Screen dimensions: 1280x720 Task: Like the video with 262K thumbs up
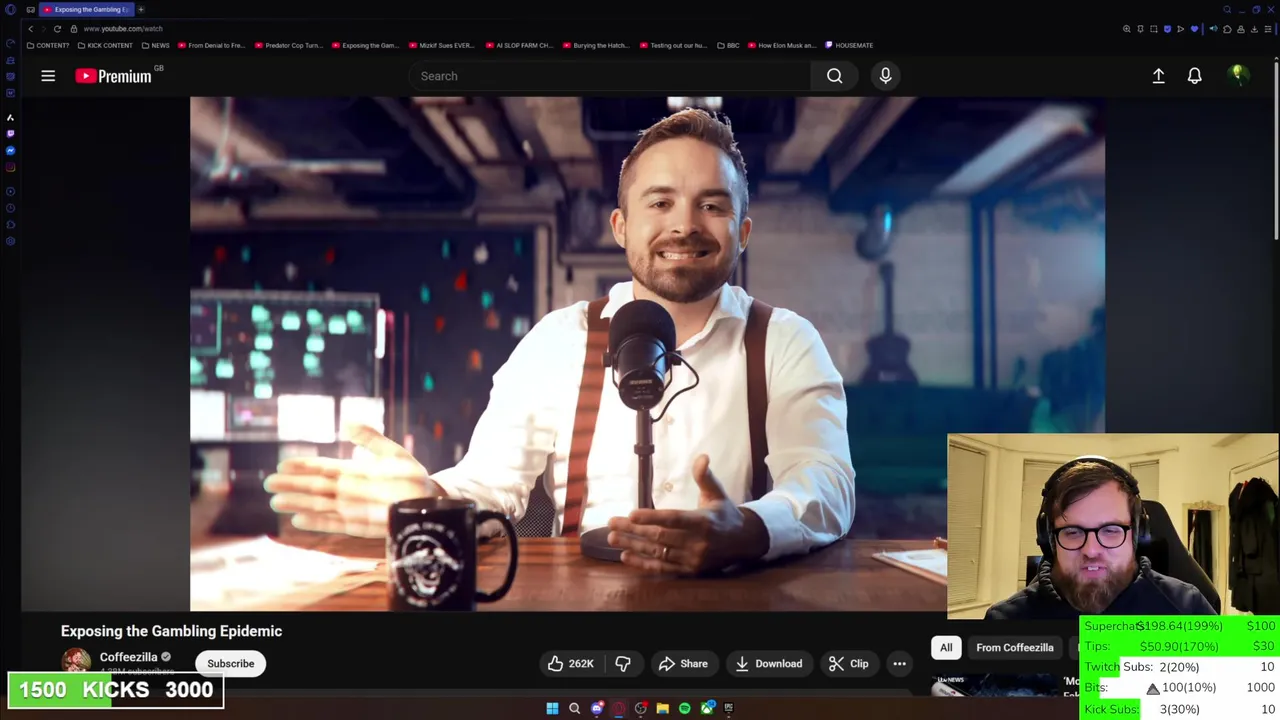click(570, 664)
